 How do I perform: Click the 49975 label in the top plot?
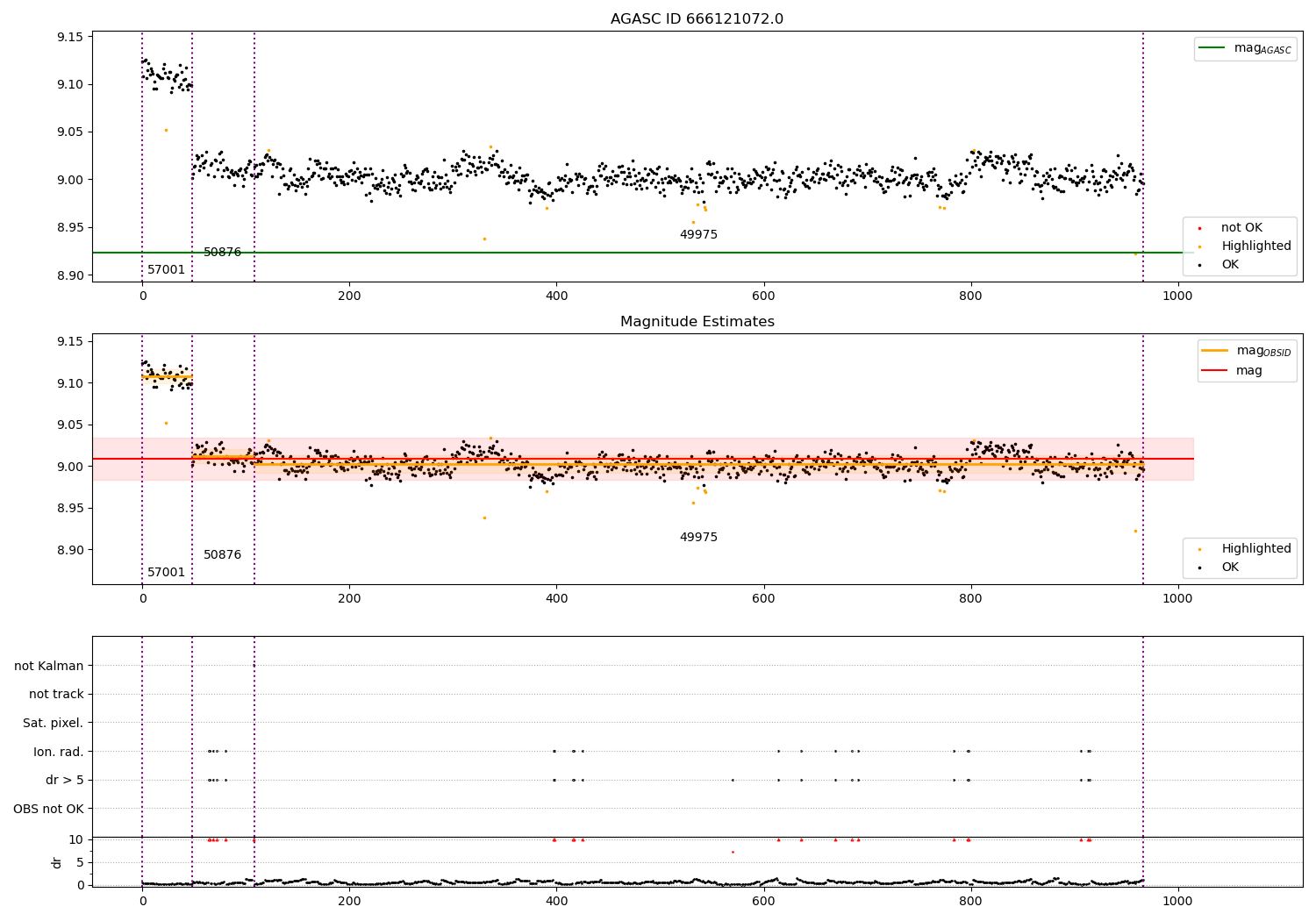pos(698,234)
